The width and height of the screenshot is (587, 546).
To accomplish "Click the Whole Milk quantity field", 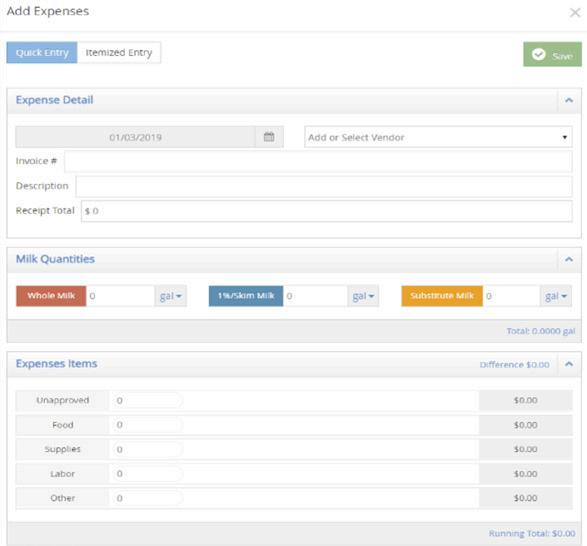I will (x=120, y=296).
